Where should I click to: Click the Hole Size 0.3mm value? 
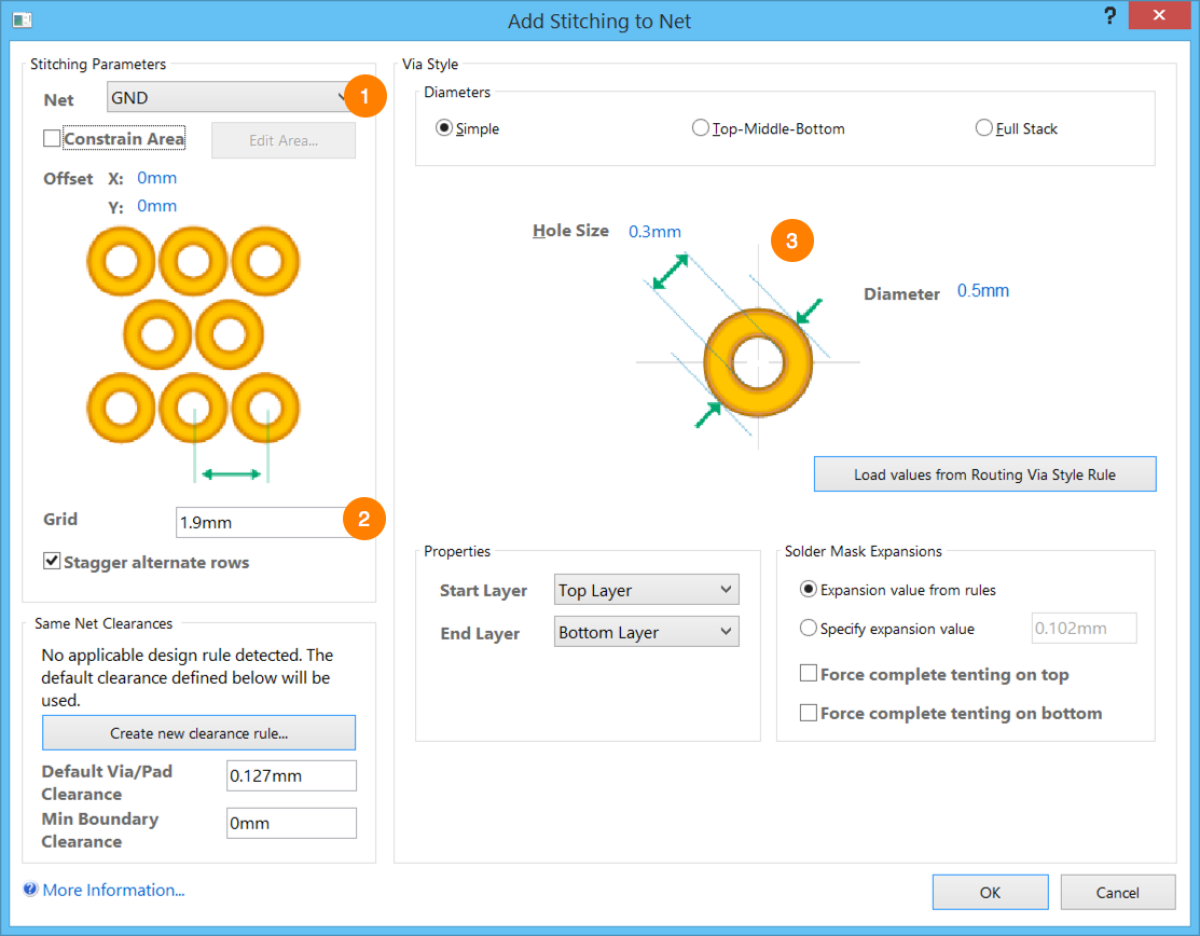pos(654,231)
